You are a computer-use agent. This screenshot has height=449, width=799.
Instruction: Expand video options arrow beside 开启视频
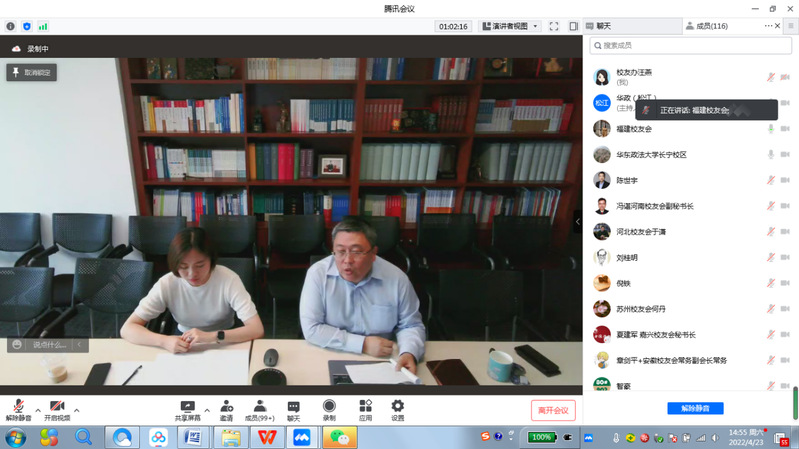point(76,410)
